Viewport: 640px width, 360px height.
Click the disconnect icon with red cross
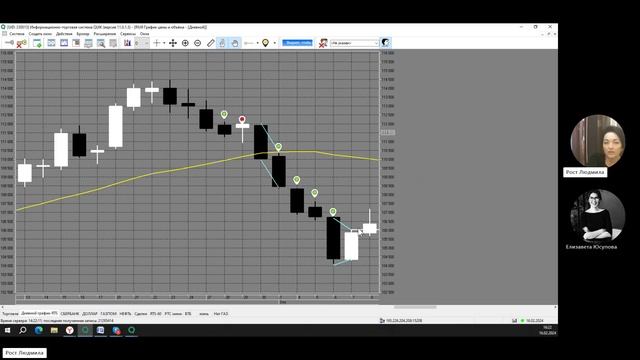[21, 43]
